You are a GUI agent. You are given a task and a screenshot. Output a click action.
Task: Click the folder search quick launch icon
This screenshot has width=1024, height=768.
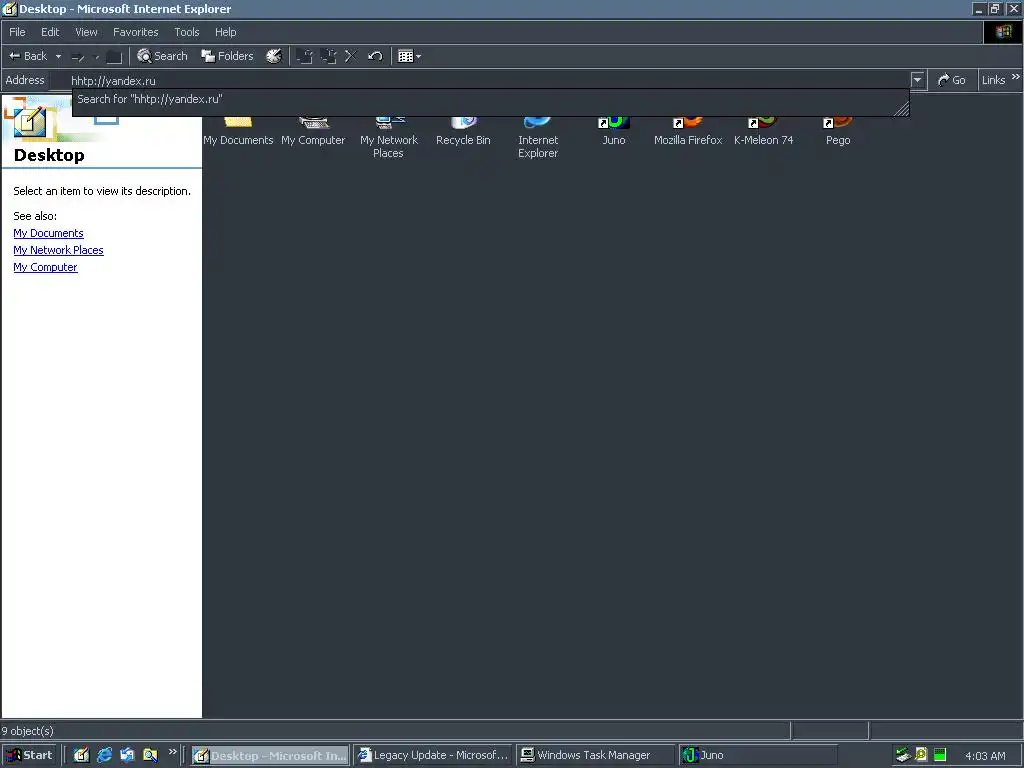150,755
